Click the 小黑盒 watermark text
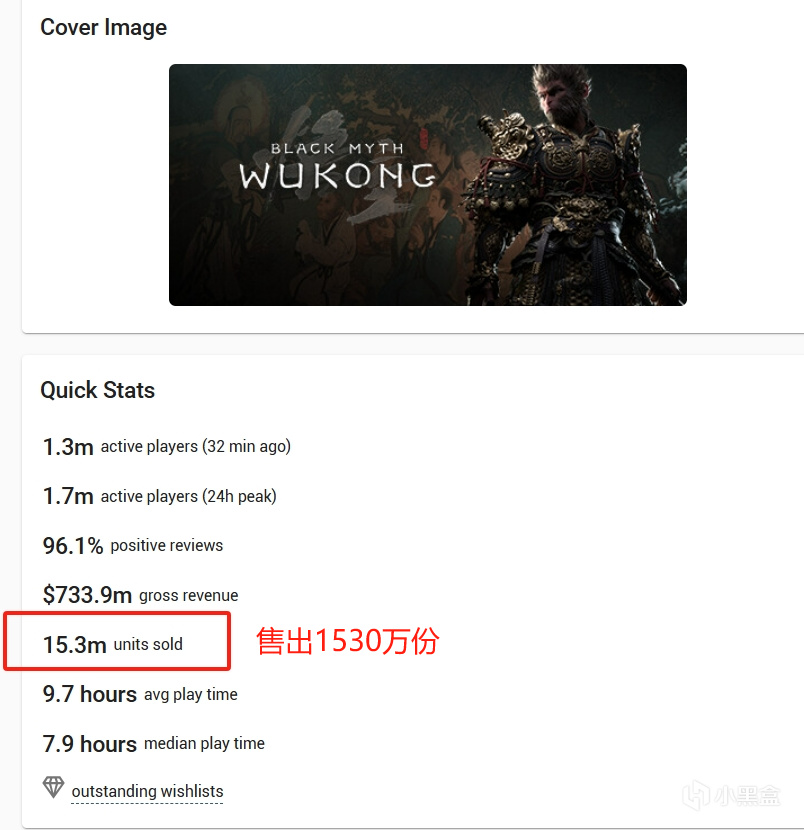This screenshot has width=804, height=830. click(x=747, y=795)
